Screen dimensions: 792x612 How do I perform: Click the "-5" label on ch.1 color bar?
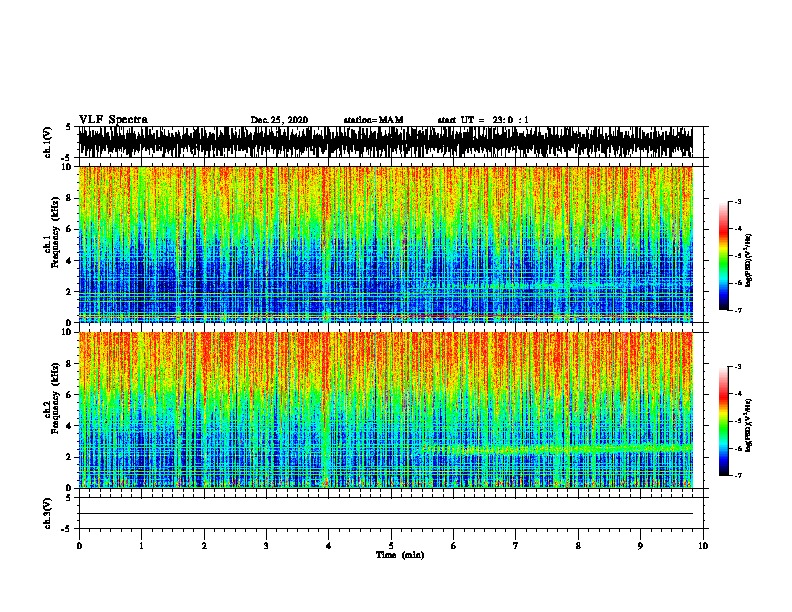pyautogui.click(x=737, y=256)
